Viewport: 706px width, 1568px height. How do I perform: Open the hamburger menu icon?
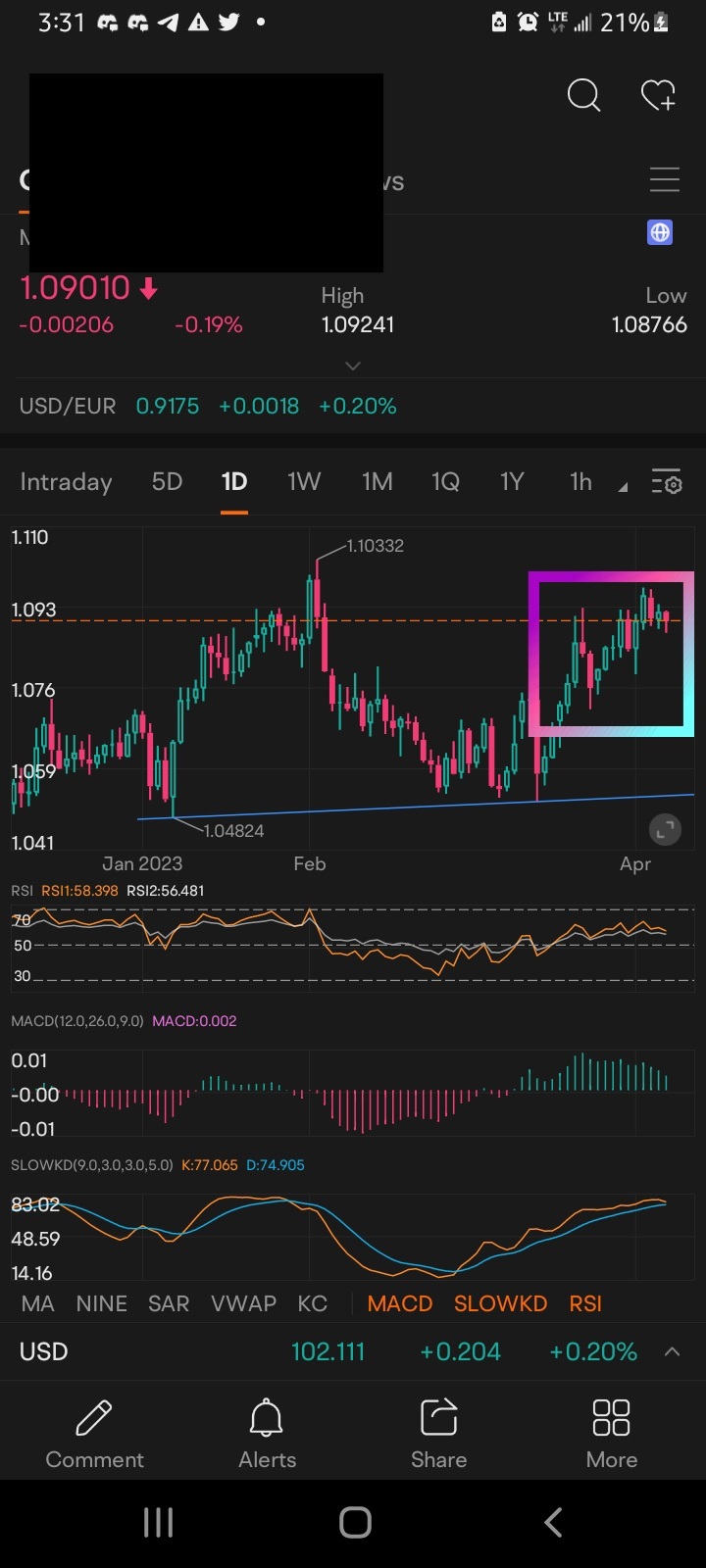(x=664, y=180)
